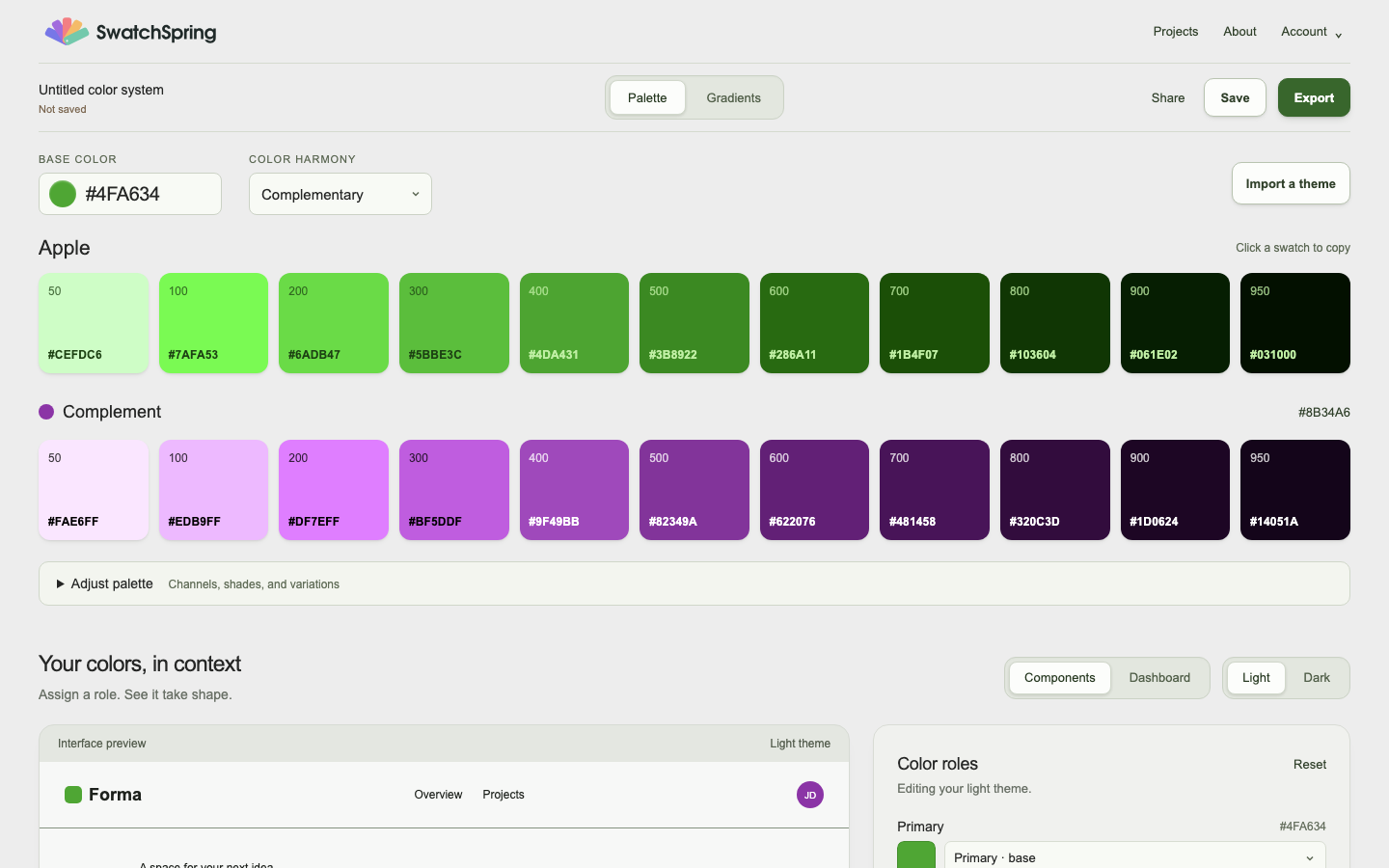
Task: Copy the Complement 800 swatch #320C3D
Action: 1055,490
